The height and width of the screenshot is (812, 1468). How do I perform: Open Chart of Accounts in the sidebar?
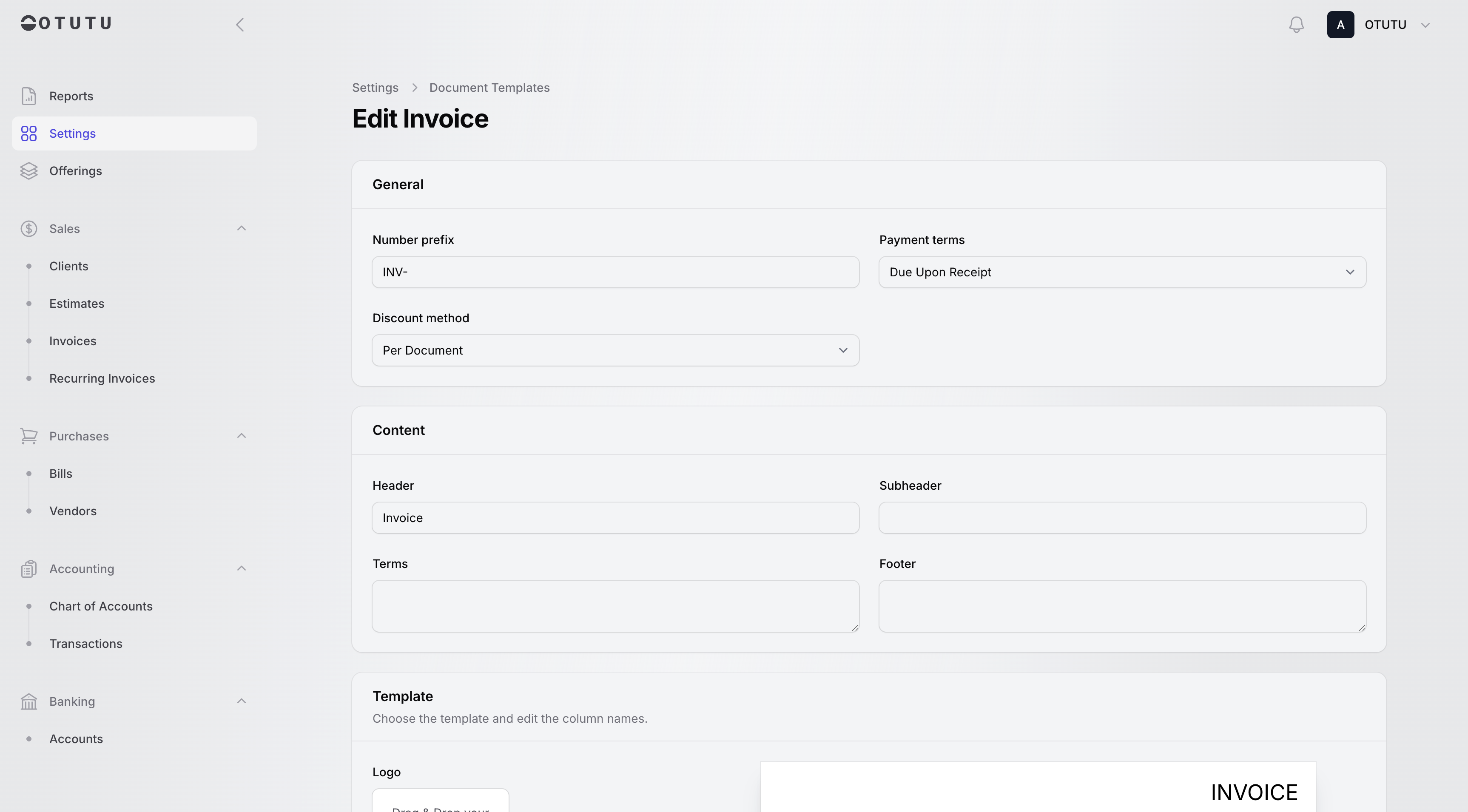(101, 606)
